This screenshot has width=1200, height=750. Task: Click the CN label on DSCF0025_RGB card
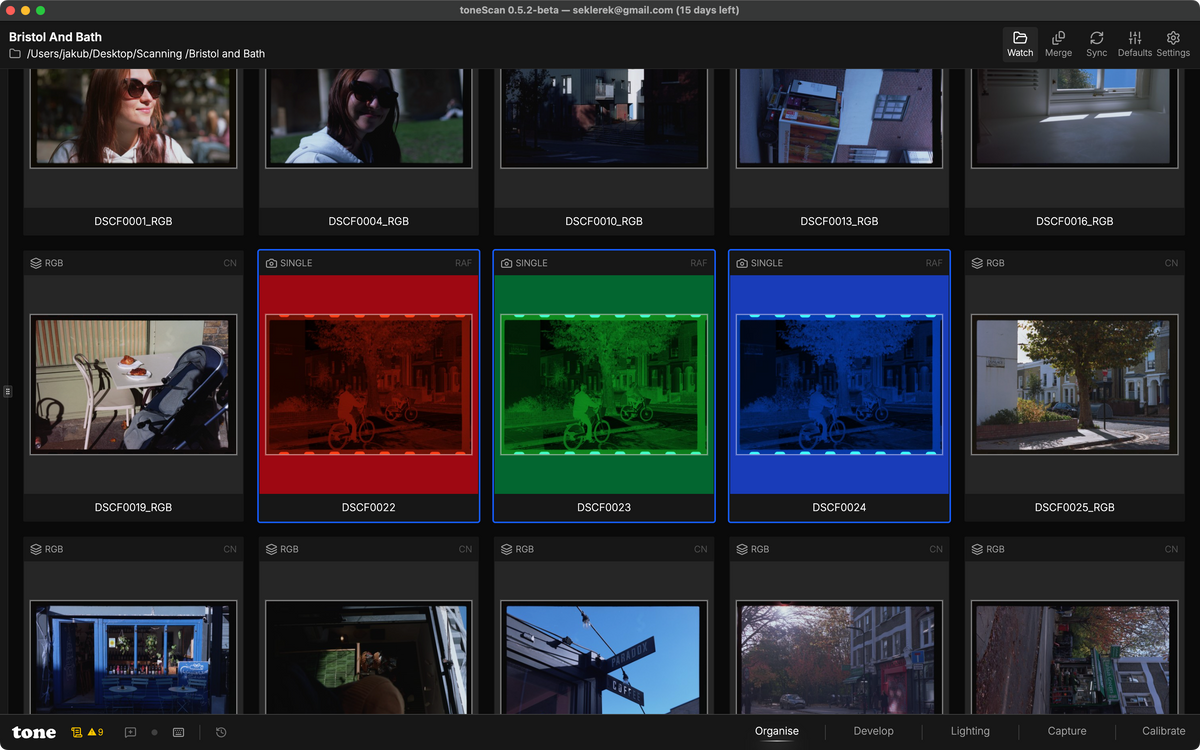1171,263
